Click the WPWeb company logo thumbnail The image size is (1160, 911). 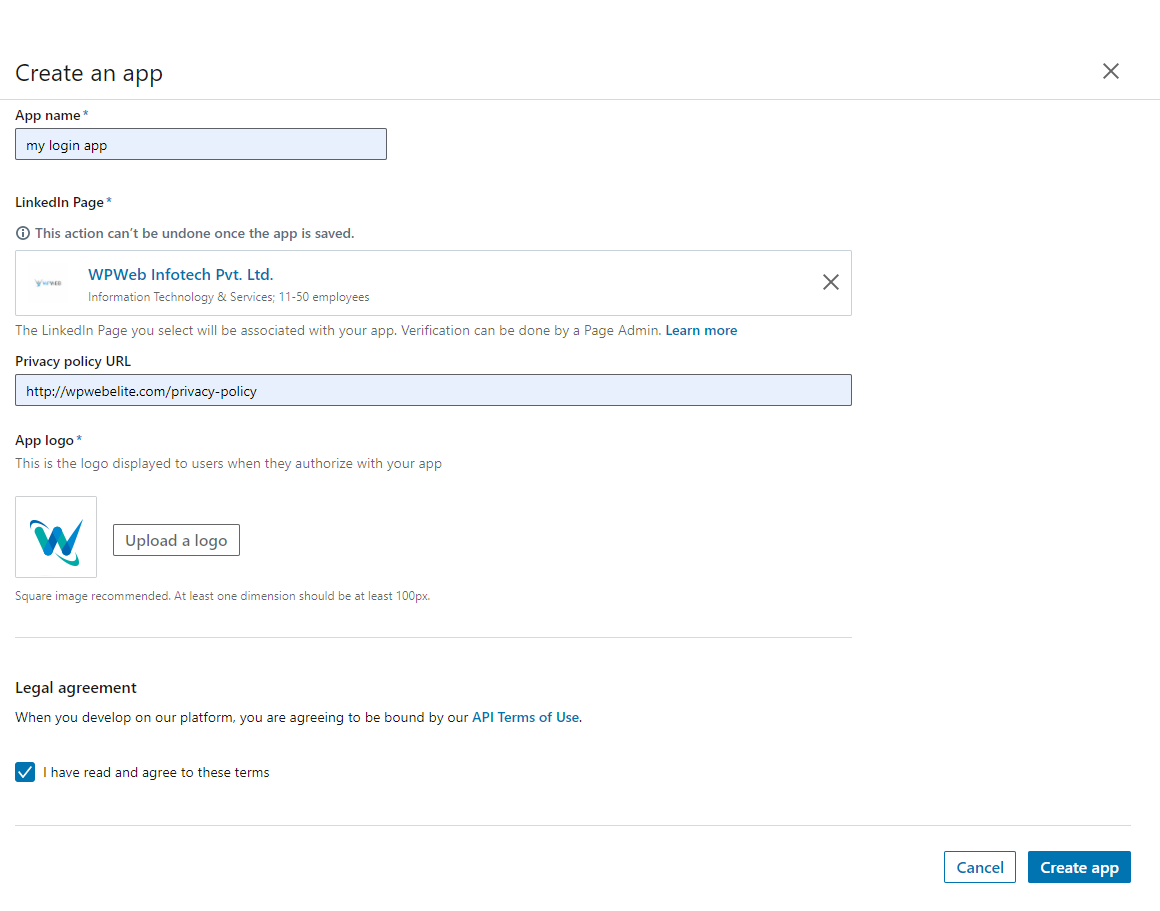click(x=48, y=283)
